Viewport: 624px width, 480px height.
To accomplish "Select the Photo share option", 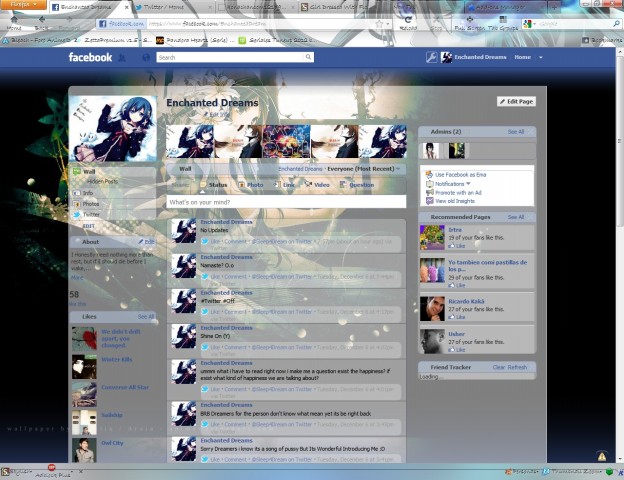I will point(251,185).
